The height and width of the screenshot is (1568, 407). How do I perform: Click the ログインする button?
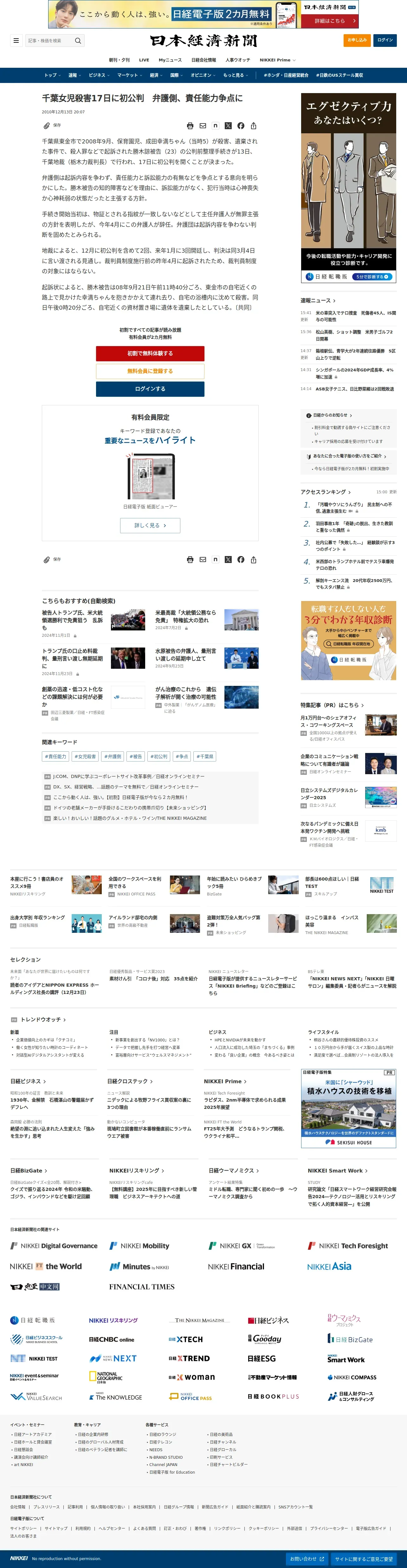[x=150, y=388]
